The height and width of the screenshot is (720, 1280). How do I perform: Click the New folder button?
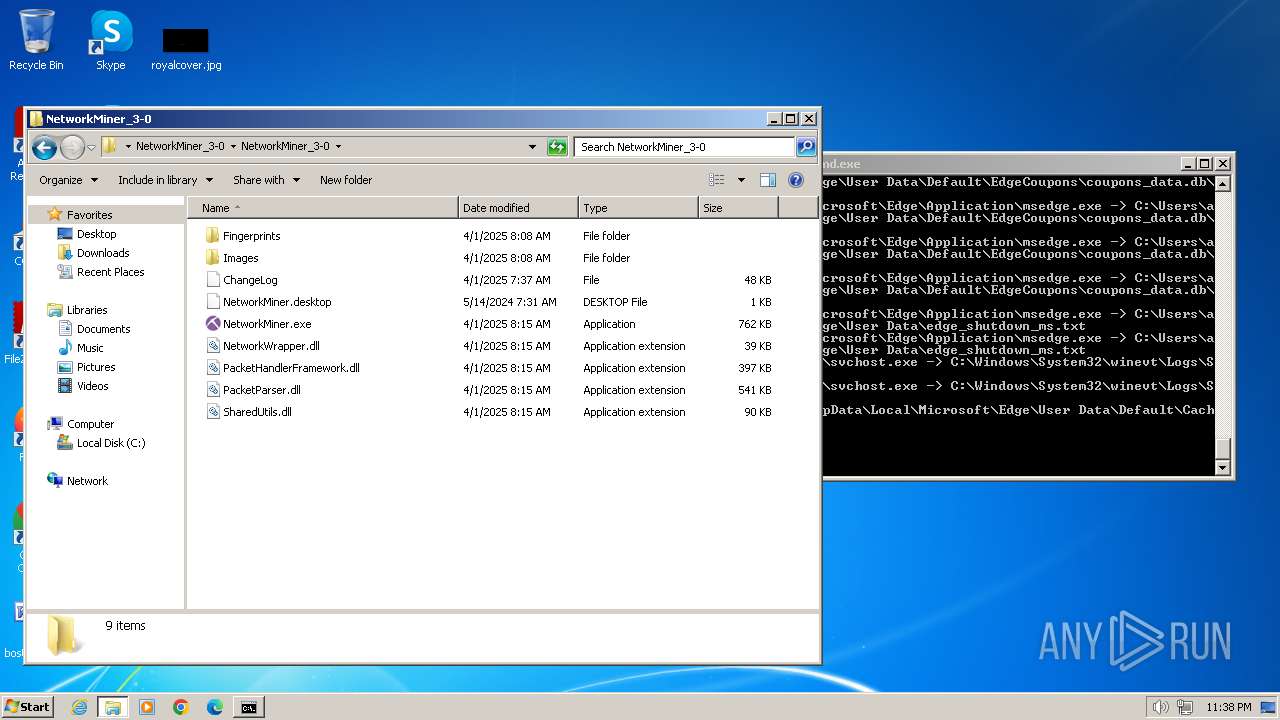pyautogui.click(x=346, y=180)
